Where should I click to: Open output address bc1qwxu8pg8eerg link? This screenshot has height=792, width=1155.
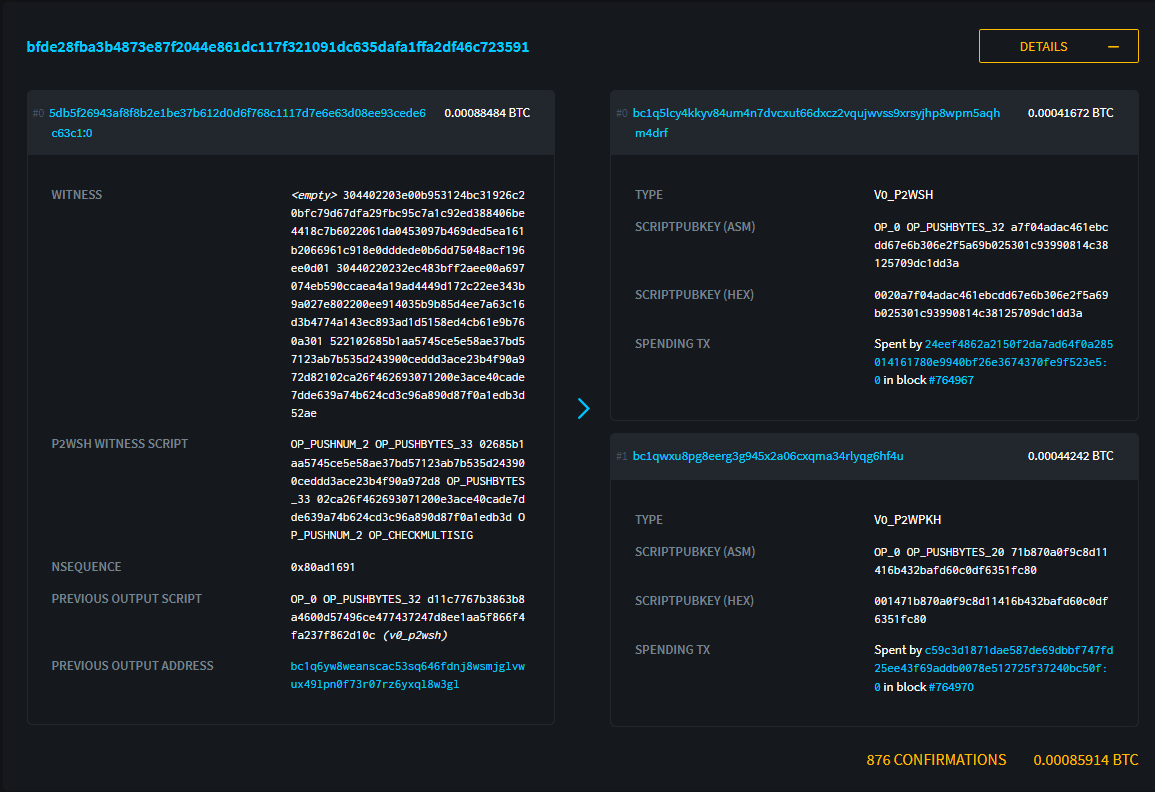[x=768, y=456]
